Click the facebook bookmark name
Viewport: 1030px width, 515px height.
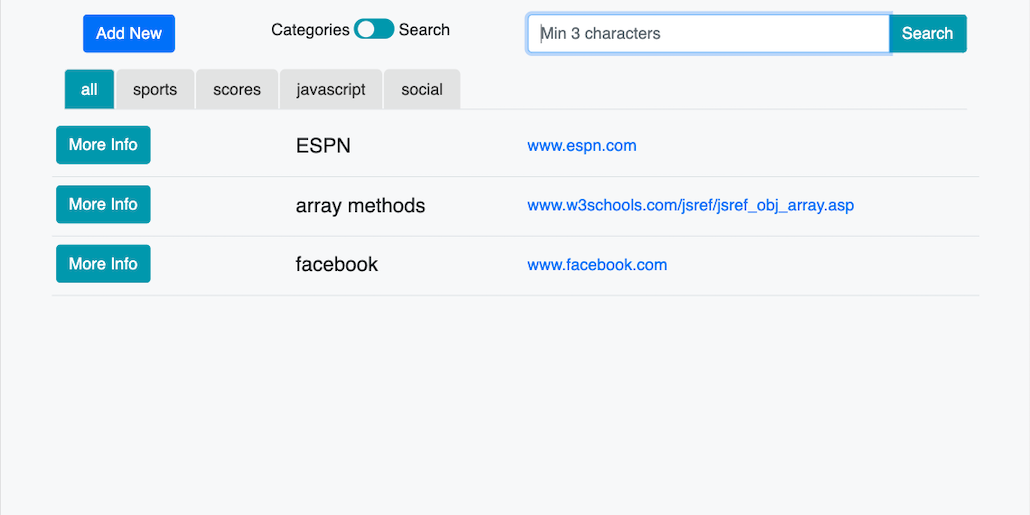337,265
